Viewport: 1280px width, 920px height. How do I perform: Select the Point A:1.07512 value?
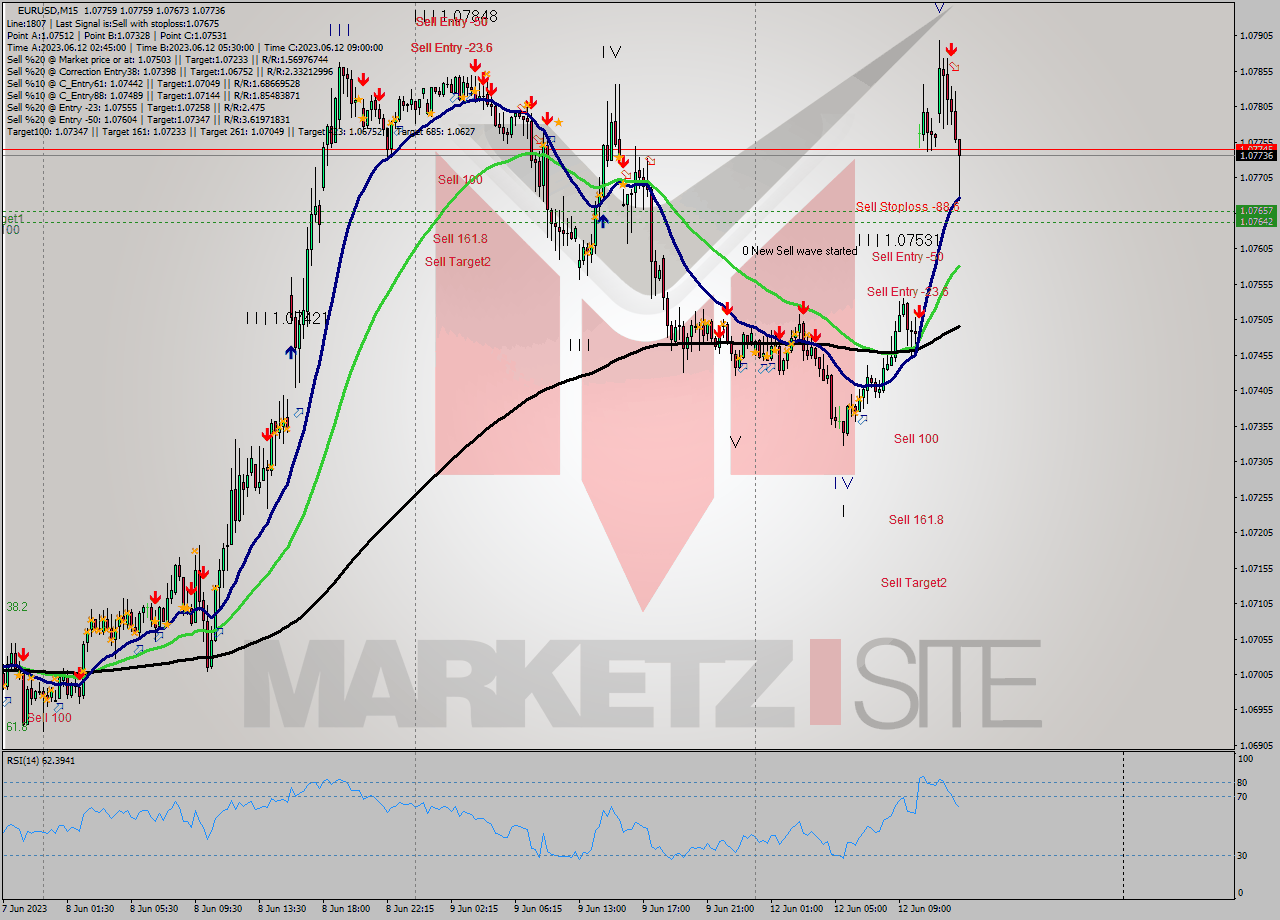point(39,35)
